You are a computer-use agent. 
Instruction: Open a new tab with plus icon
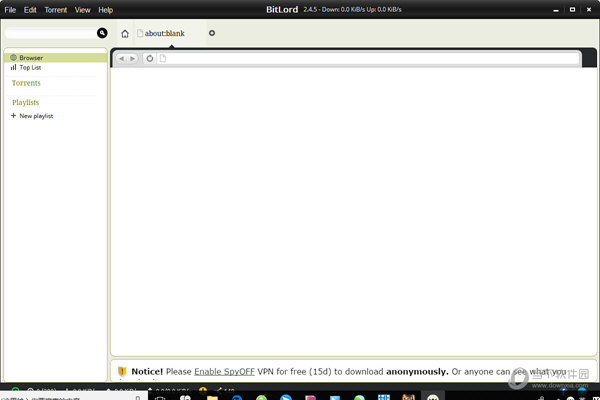pos(212,33)
